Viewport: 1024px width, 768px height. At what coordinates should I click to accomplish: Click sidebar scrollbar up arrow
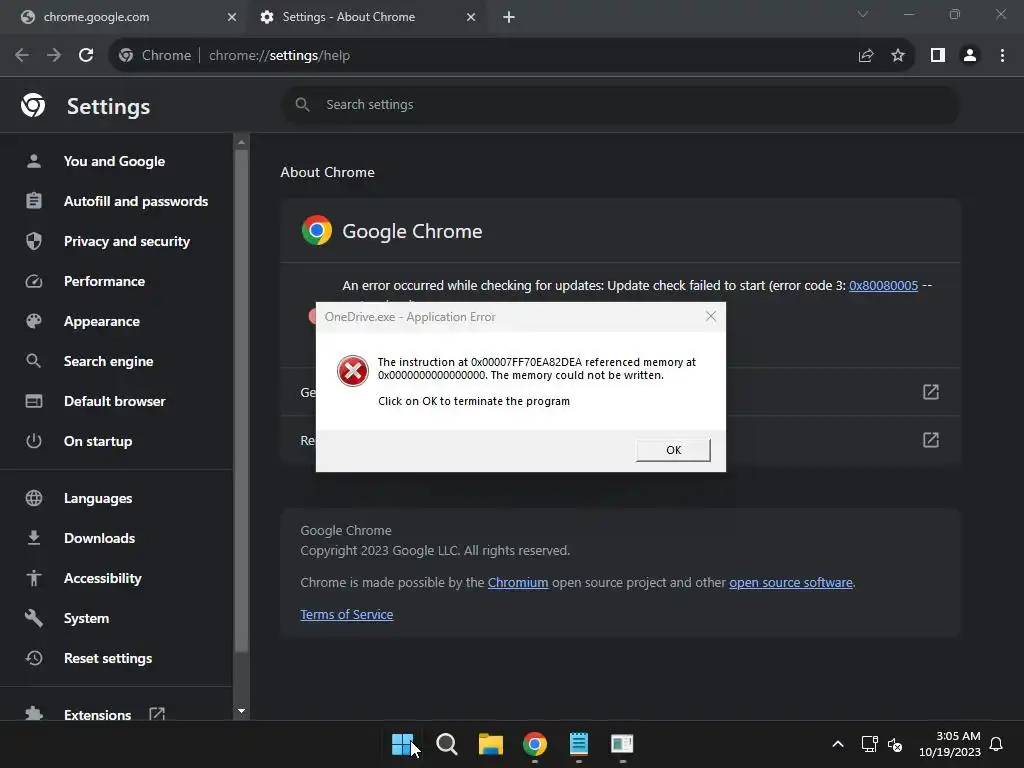(241, 142)
